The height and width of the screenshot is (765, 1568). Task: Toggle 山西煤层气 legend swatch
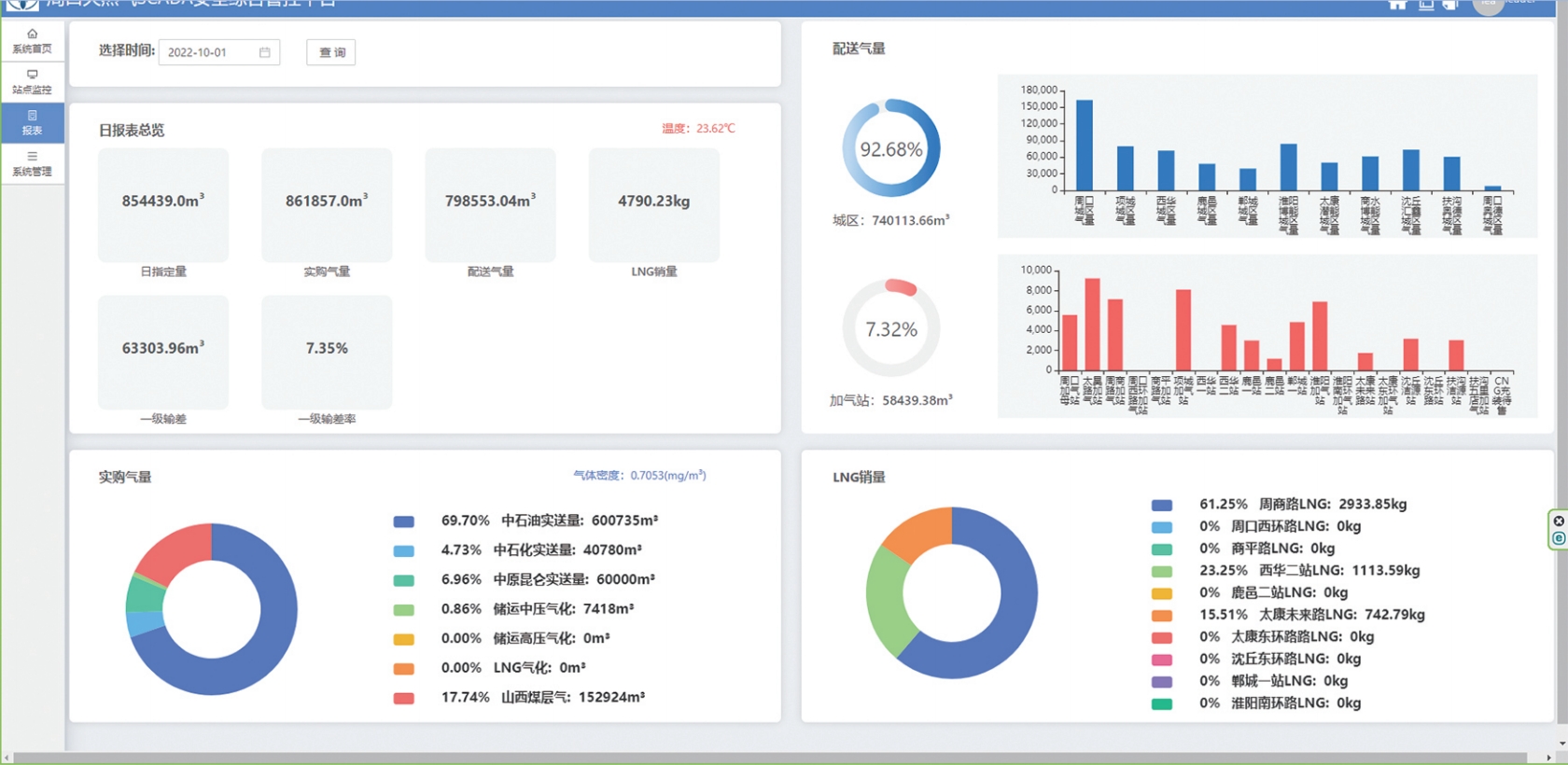point(403,698)
